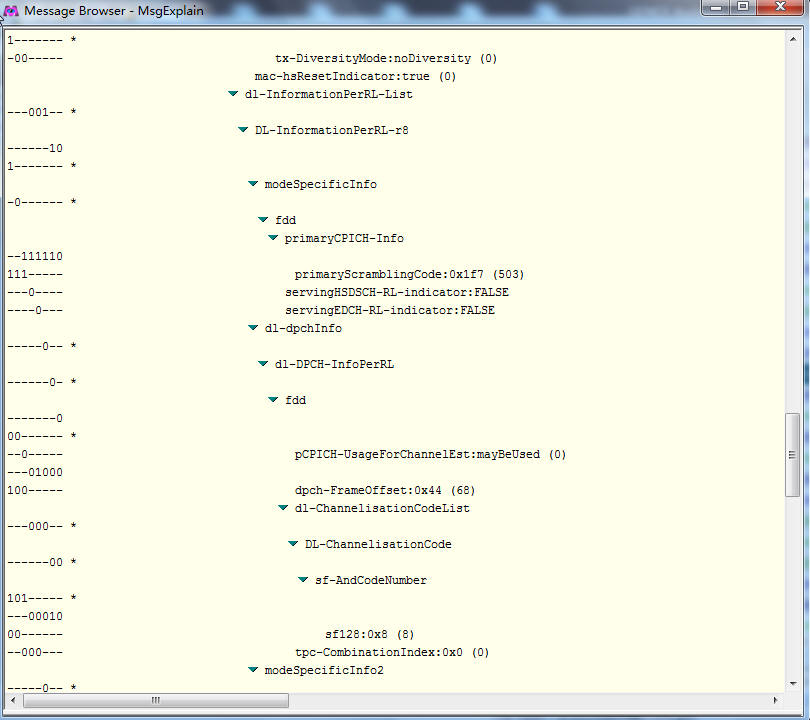Click the sf-AndCodeNumber label

point(371,581)
